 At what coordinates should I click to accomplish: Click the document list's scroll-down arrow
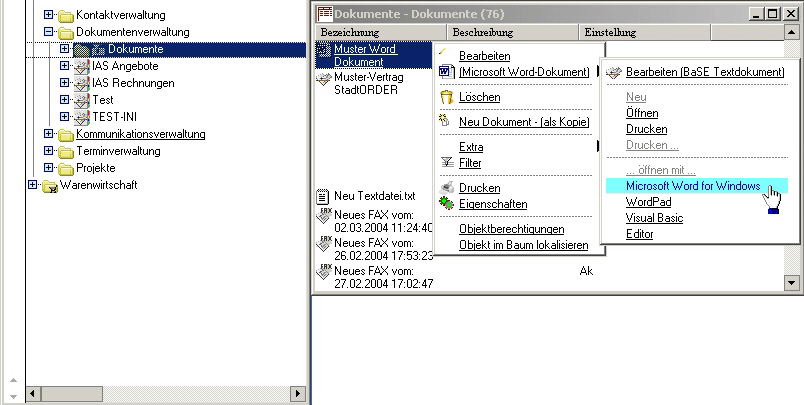(792, 285)
